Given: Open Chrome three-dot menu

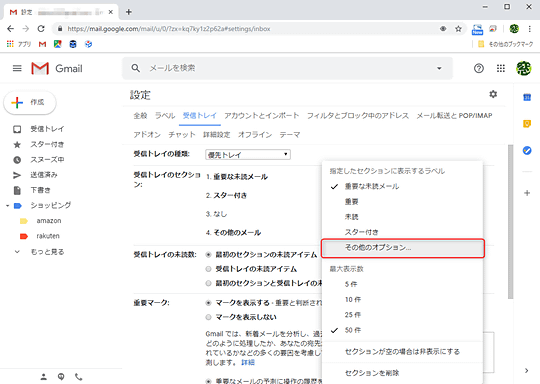Looking at the screenshot, I should (x=530, y=29).
